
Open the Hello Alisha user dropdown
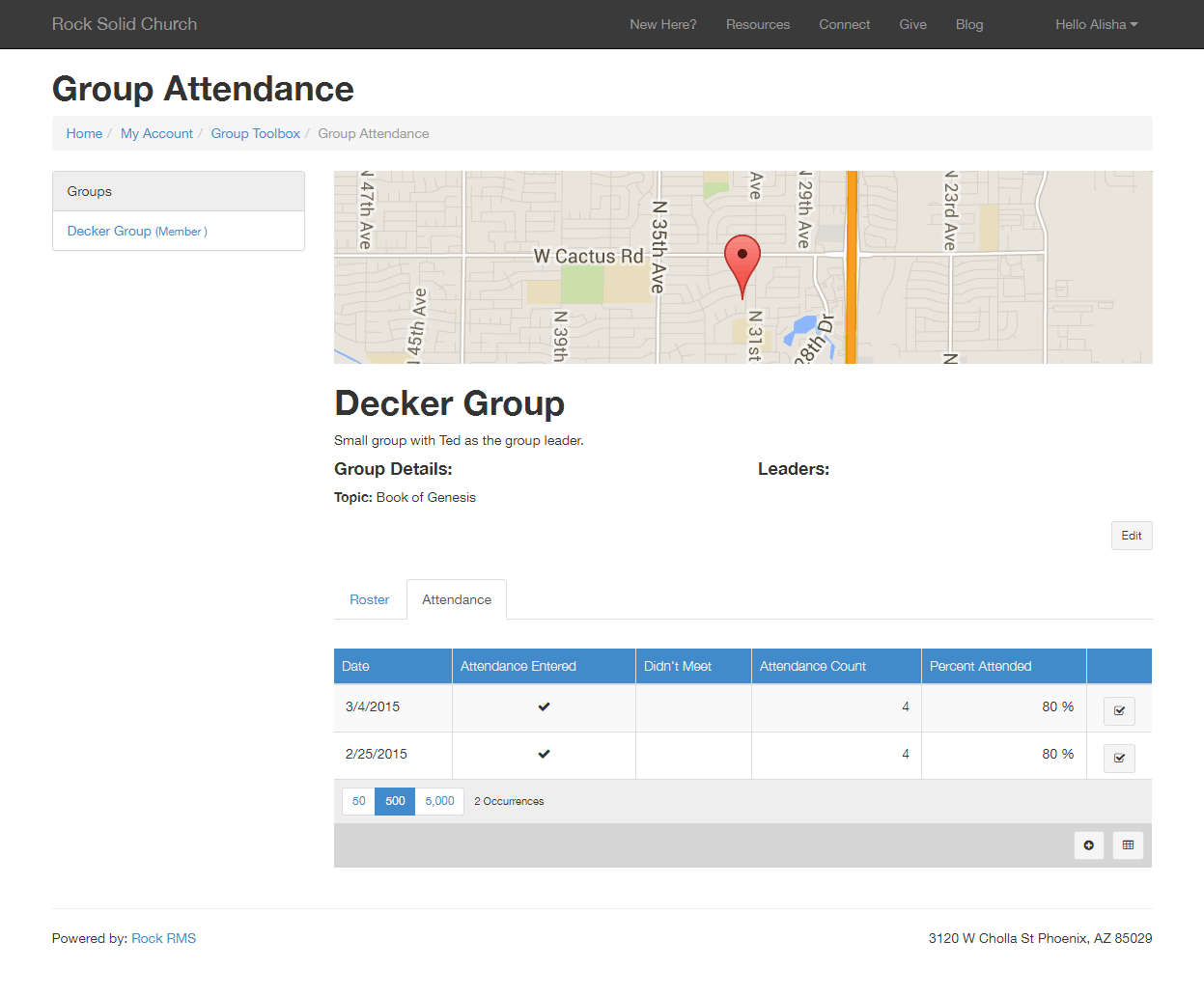coord(1096,24)
